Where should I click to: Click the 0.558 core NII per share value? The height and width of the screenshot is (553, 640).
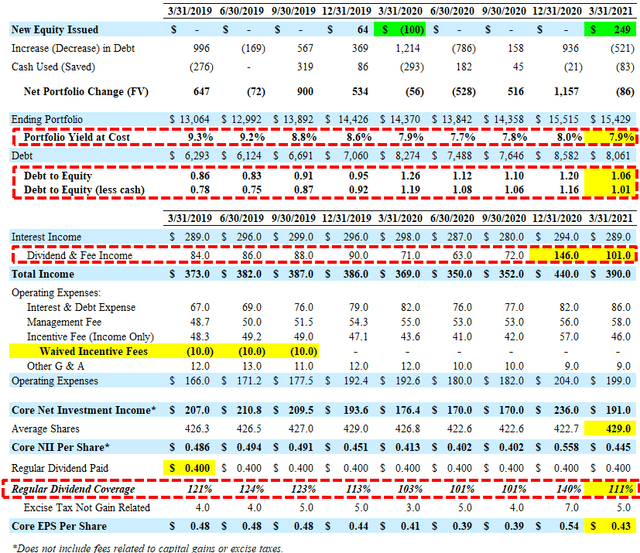[x=566, y=447]
